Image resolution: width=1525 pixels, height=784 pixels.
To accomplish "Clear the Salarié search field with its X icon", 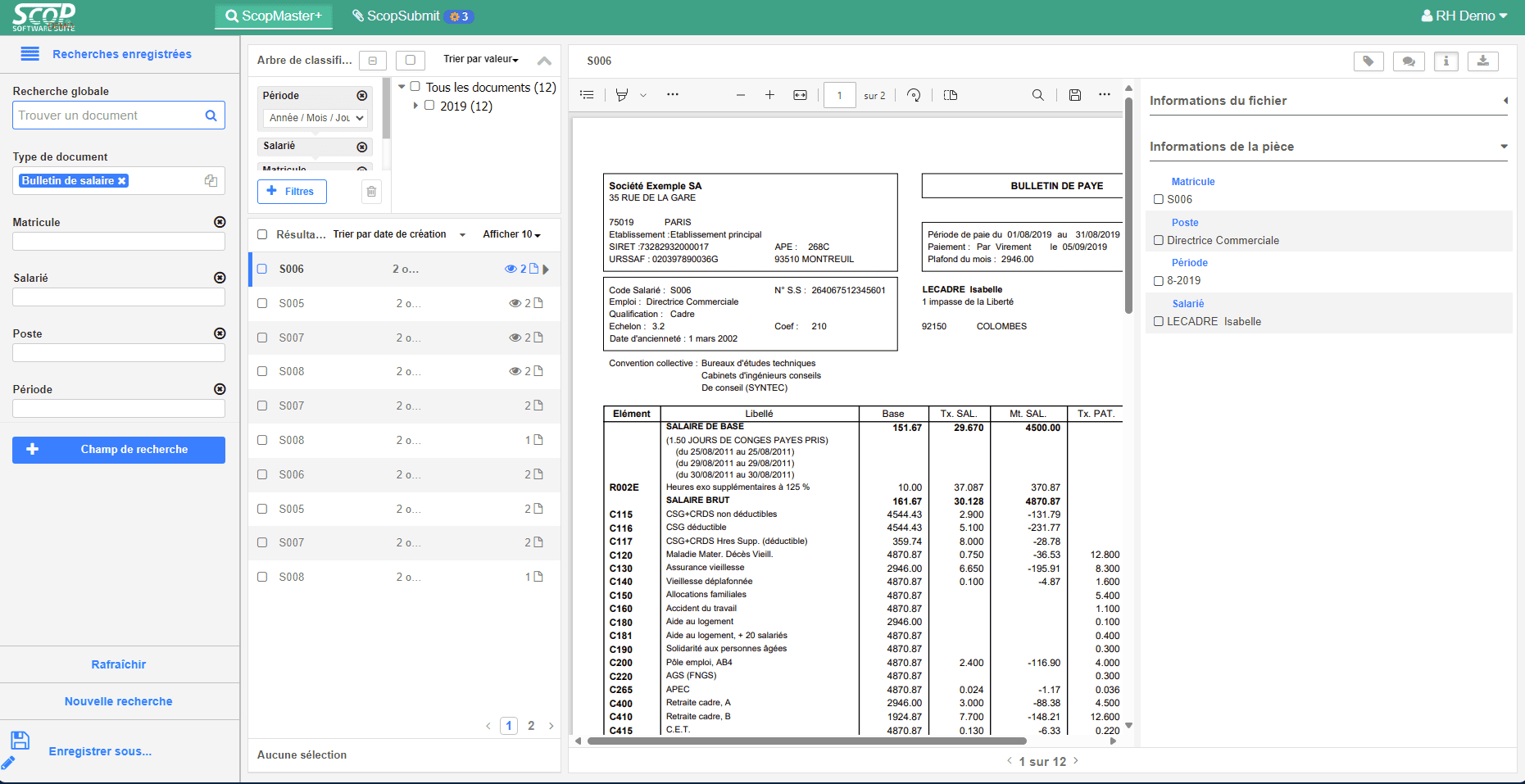I will tap(220, 278).
